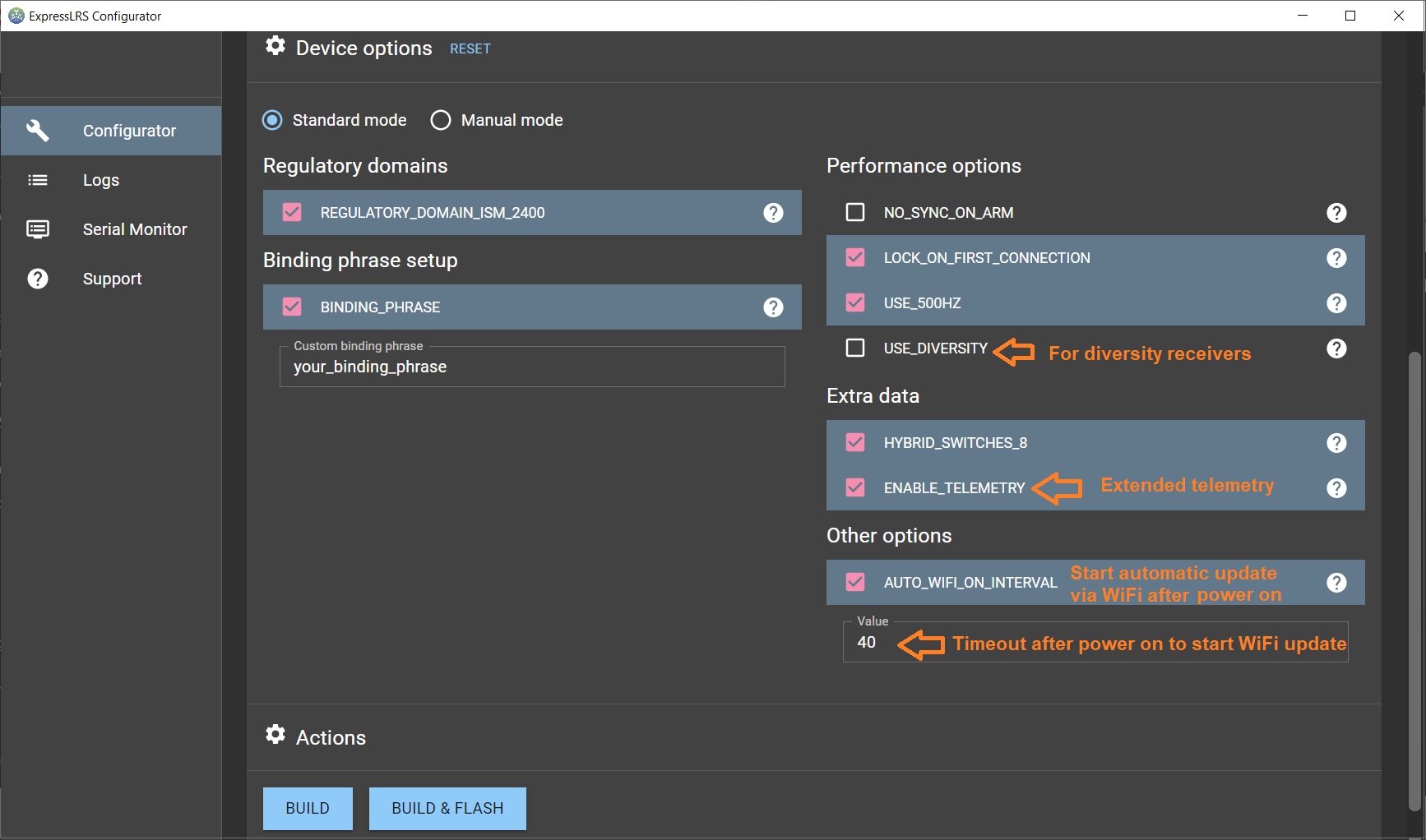Viewport: 1426px width, 840px height.
Task: Maximize the ExpressLRS Configurator window
Action: 1350,16
